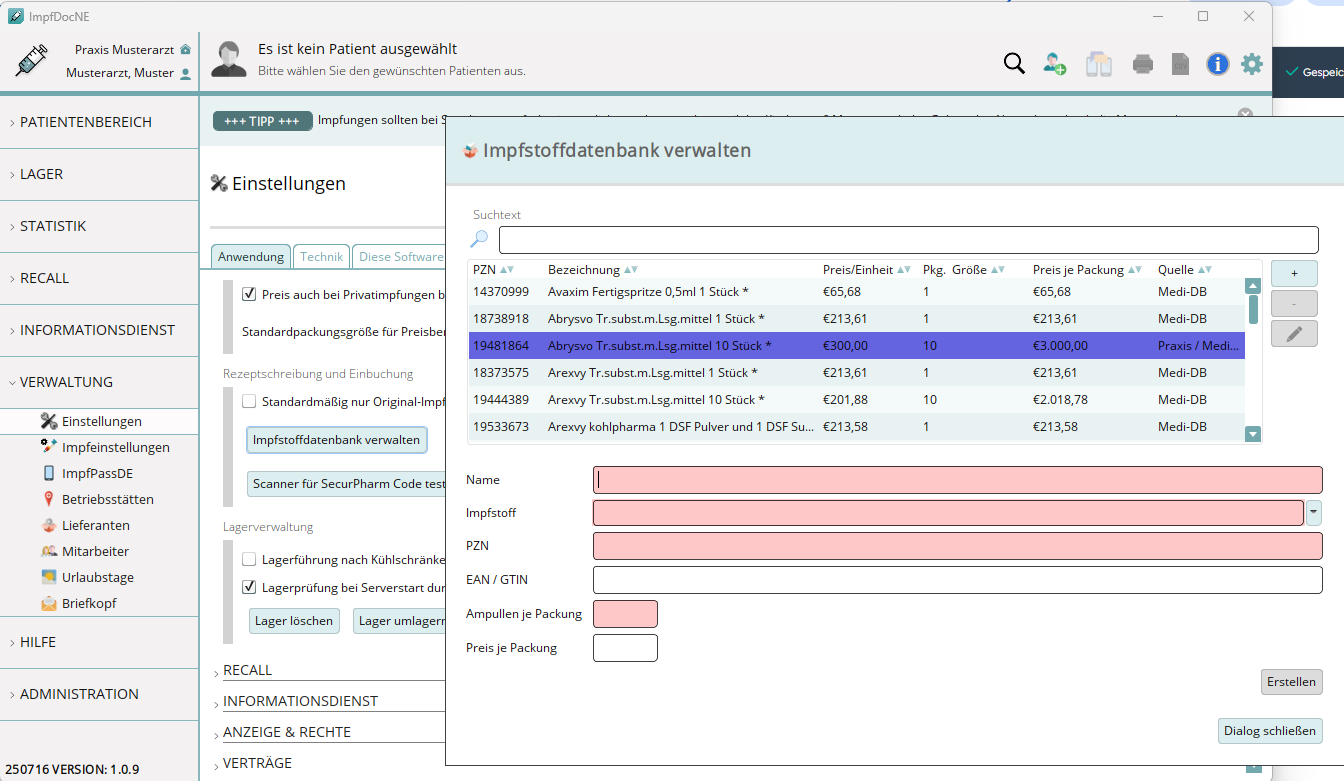Expand VERTRÄGE settings group
Viewport: 1344px width, 781px height.
257,763
